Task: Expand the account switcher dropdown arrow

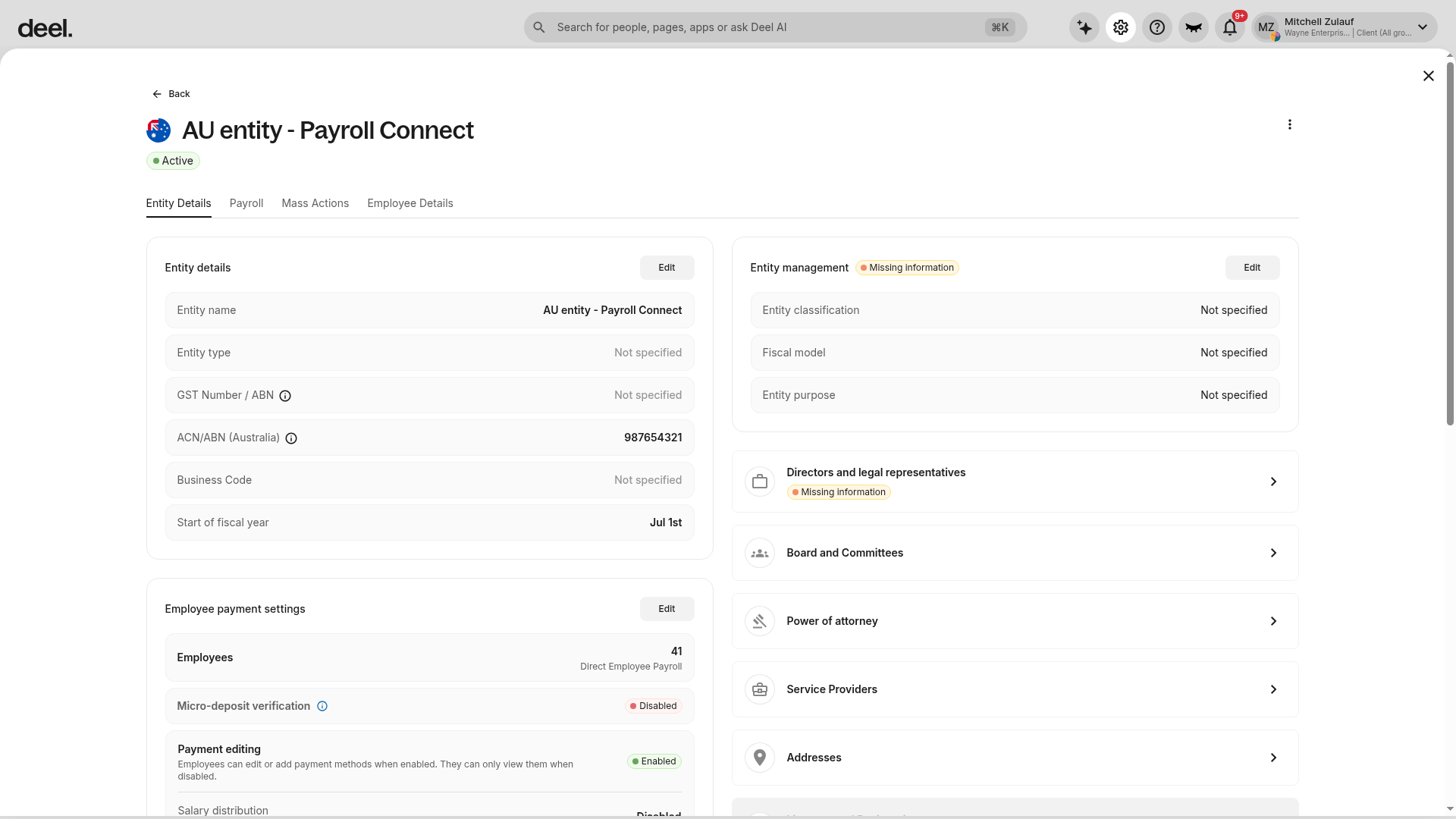Action: pos(1423,27)
